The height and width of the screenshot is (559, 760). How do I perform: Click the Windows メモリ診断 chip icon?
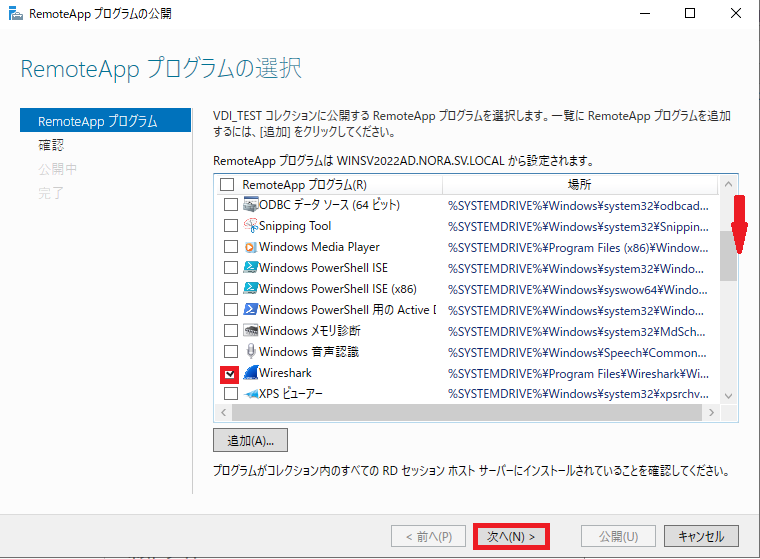(250, 331)
